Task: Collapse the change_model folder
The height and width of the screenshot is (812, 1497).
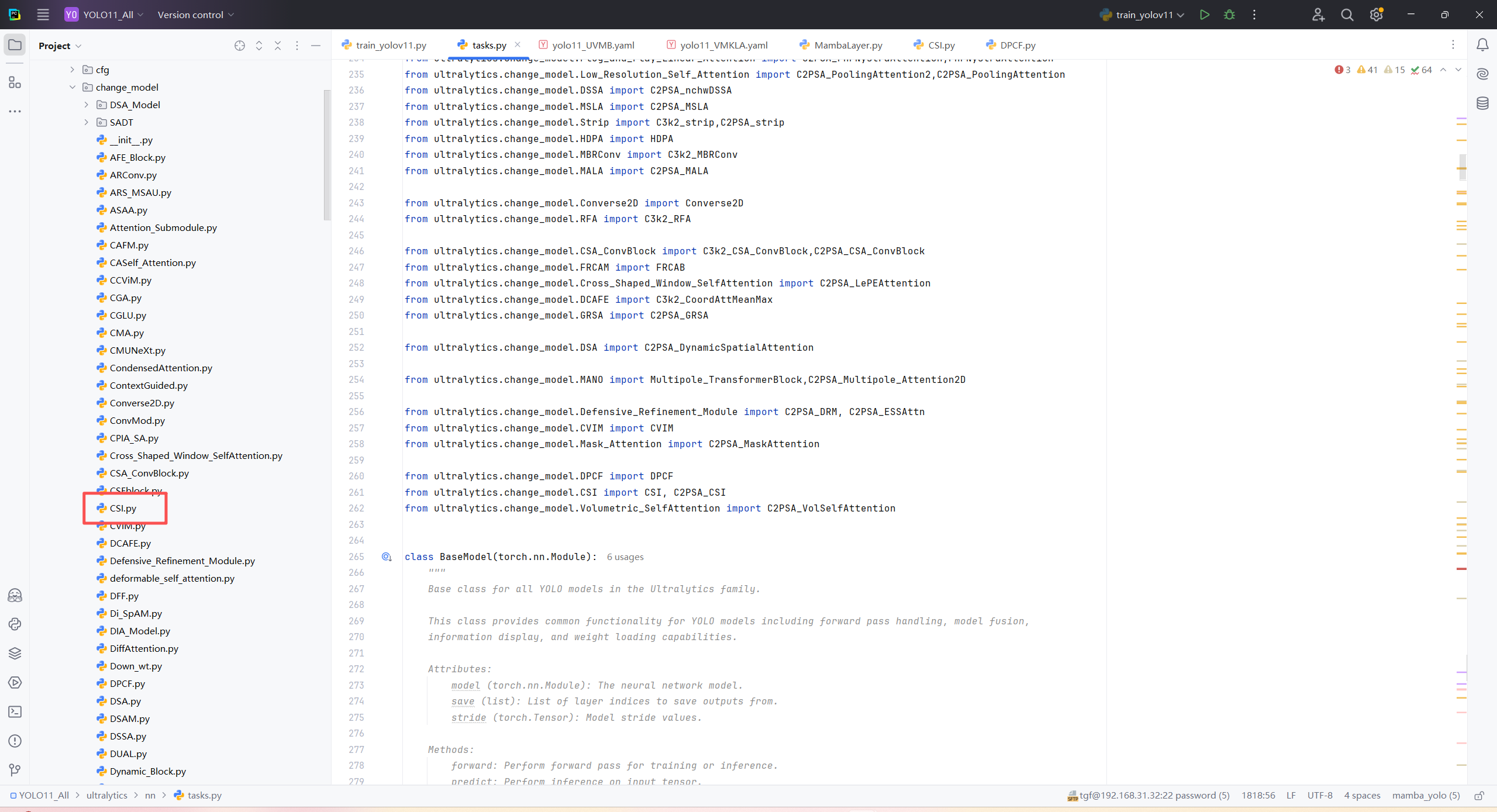Action: coord(73,87)
